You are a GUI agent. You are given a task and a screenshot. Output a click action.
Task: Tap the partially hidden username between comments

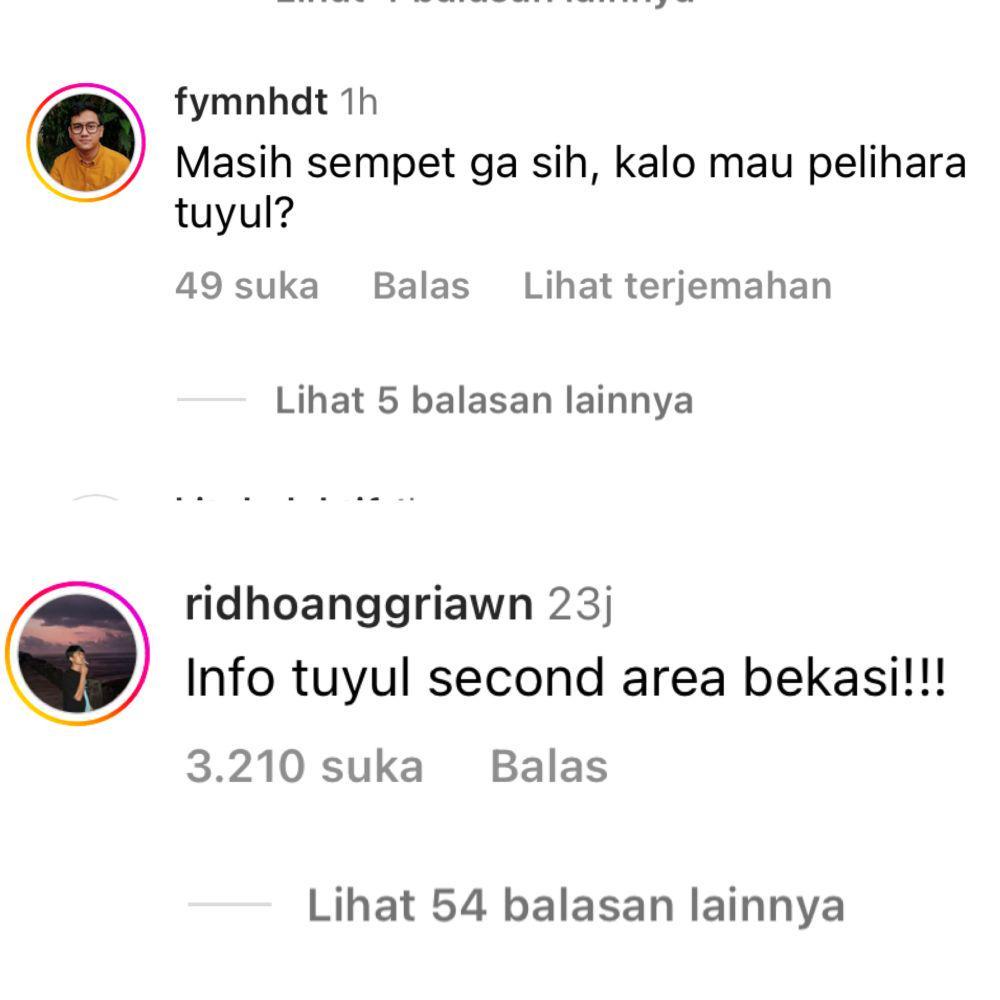297,498
